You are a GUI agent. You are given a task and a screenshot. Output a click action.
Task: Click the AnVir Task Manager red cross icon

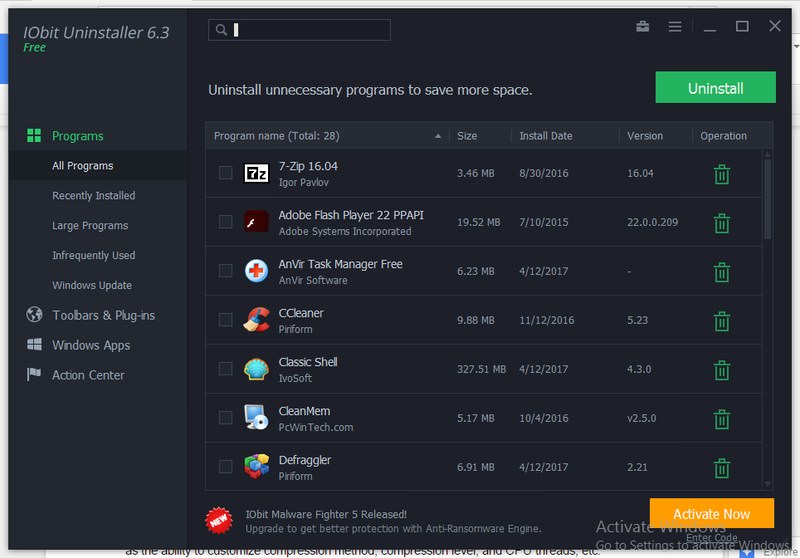click(x=256, y=270)
